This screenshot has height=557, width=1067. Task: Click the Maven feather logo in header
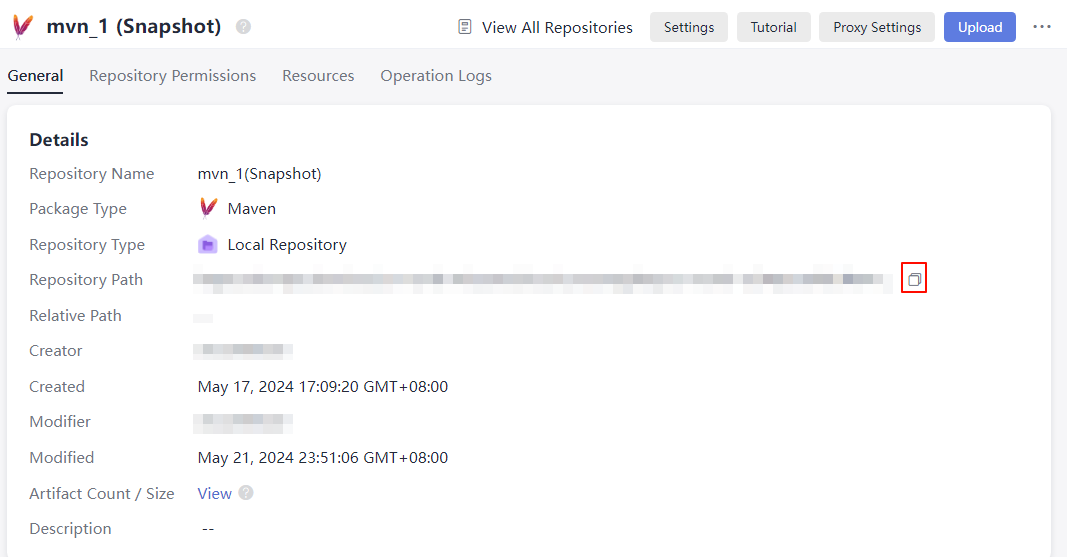pyautogui.click(x=22, y=27)
